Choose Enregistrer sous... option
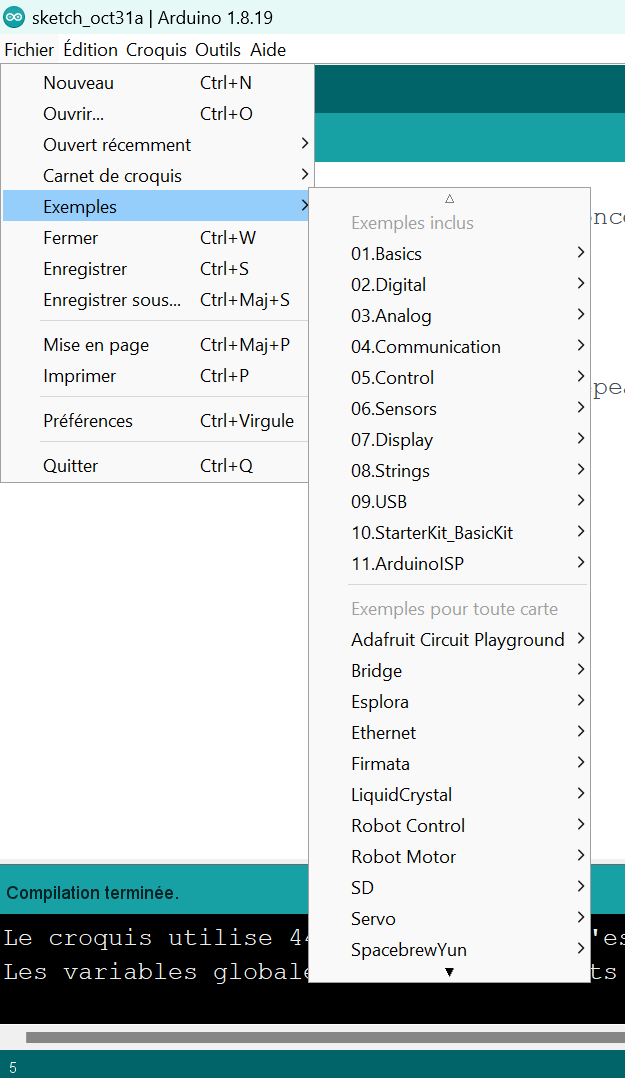The width and height of the screenshot is (625, 1078). 157,300
